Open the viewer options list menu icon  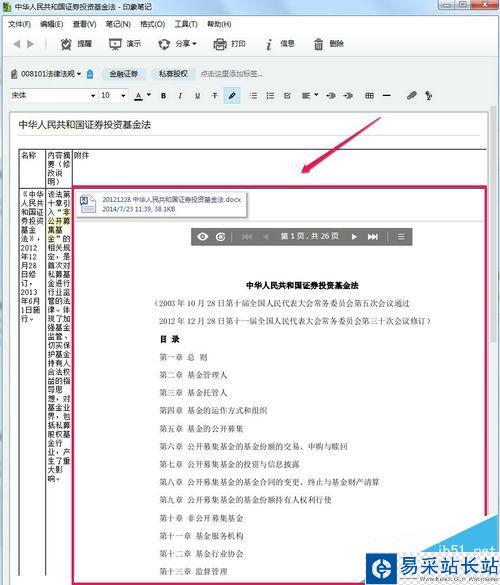(x=401, y=237)
